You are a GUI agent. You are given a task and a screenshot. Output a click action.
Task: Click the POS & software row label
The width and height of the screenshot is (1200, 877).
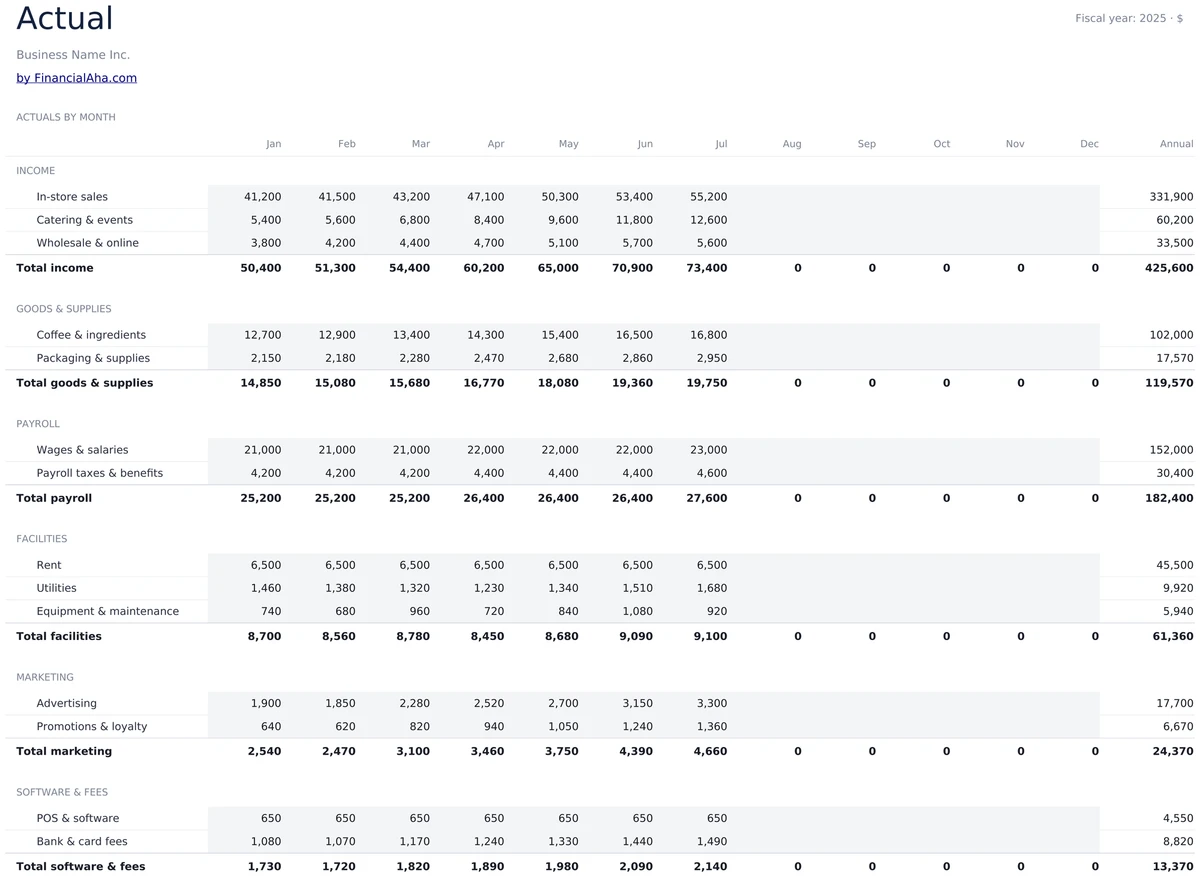[77, 818]
